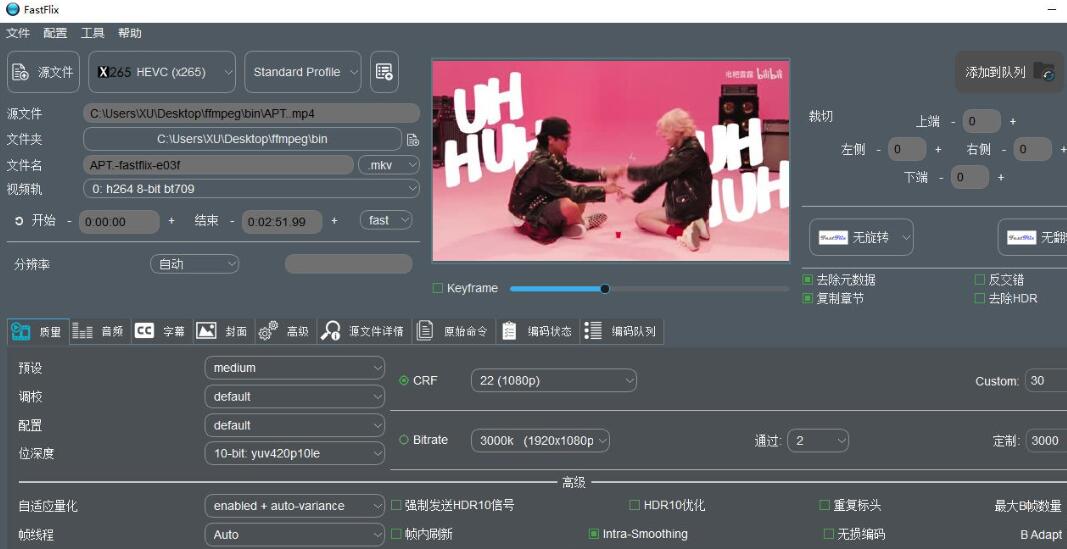Open the rotation 无旋转 dropdown
This screenshot has height=549, width=1067.
pyautogui.click(x=861, y=237)
